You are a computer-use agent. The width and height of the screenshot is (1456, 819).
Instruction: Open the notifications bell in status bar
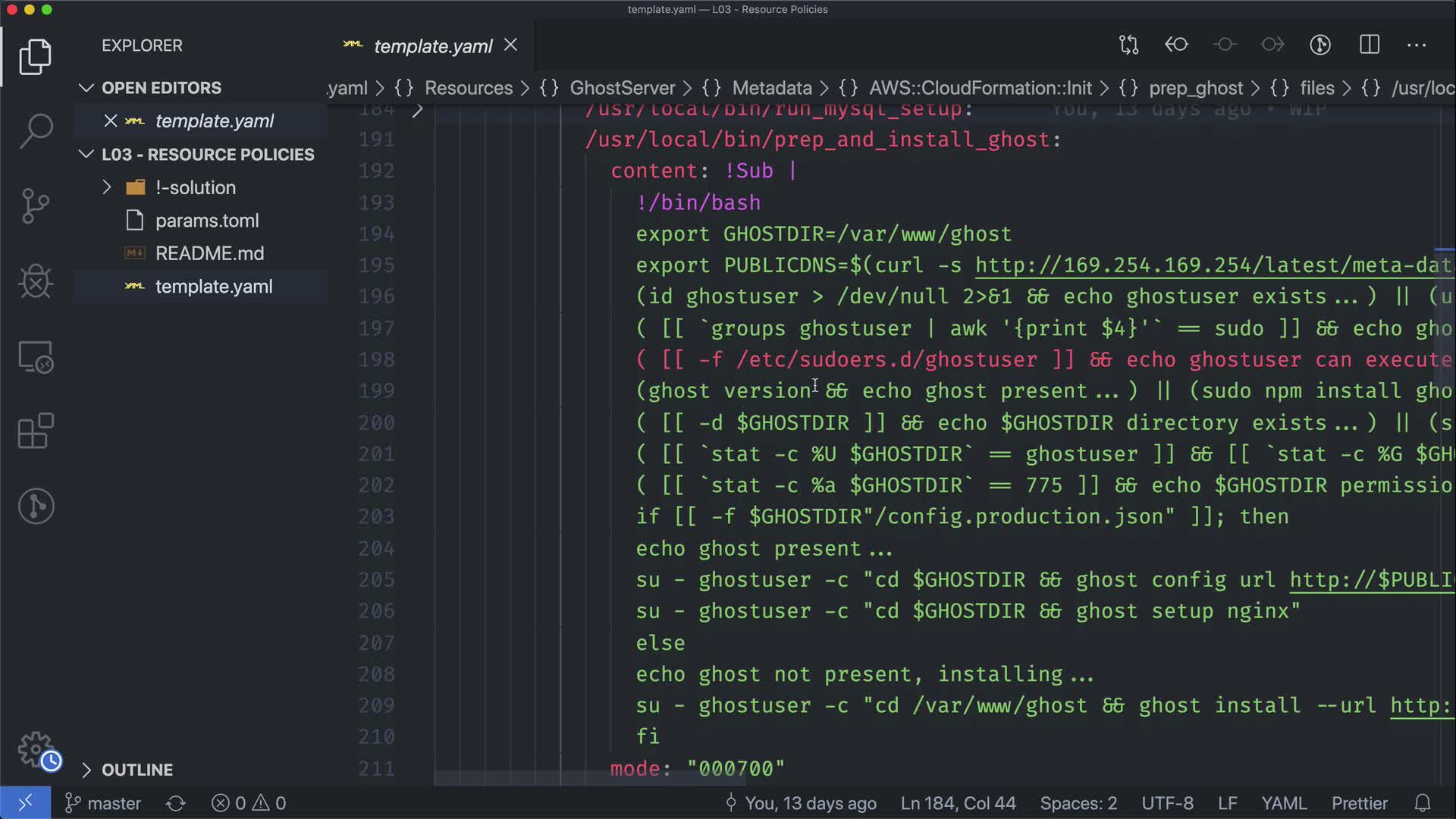[x=1423, y=803]
